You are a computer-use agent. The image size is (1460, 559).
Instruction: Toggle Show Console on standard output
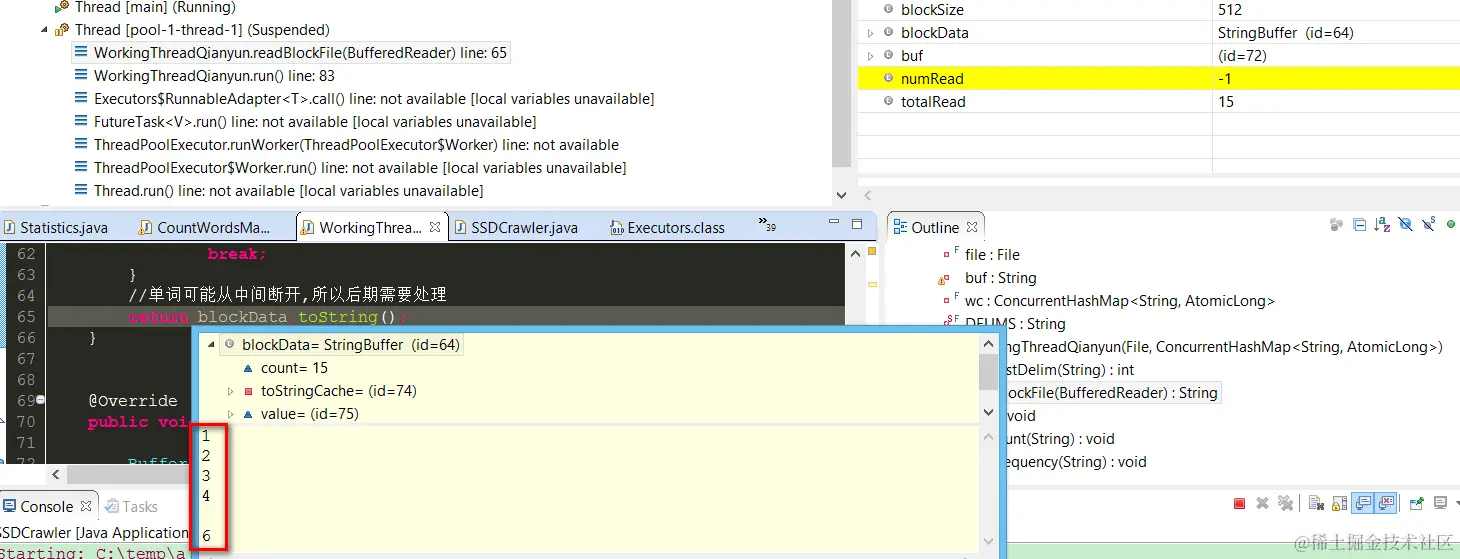tap(1362, 503)
